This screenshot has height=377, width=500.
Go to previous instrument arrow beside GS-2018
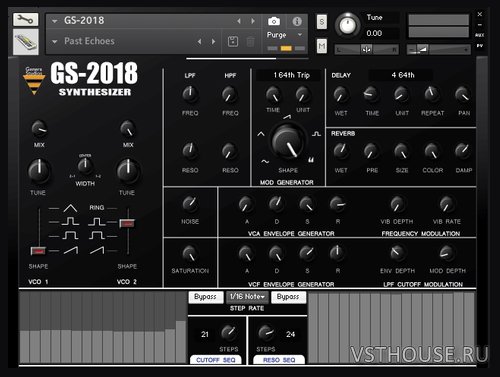[239, 21]
